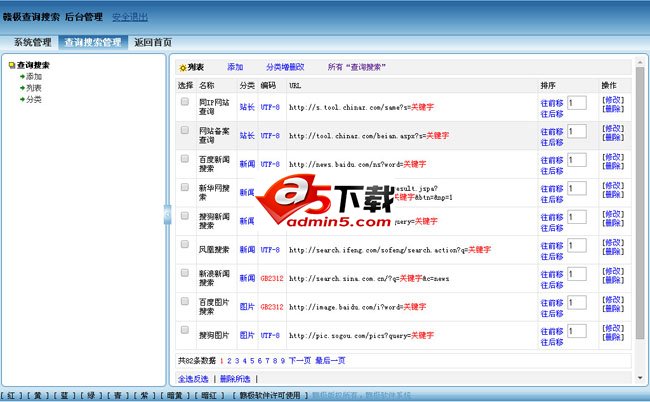Focus the sort order field for 新华网搜索
This screenshot has height=402, width=650.
pos(577,189)
